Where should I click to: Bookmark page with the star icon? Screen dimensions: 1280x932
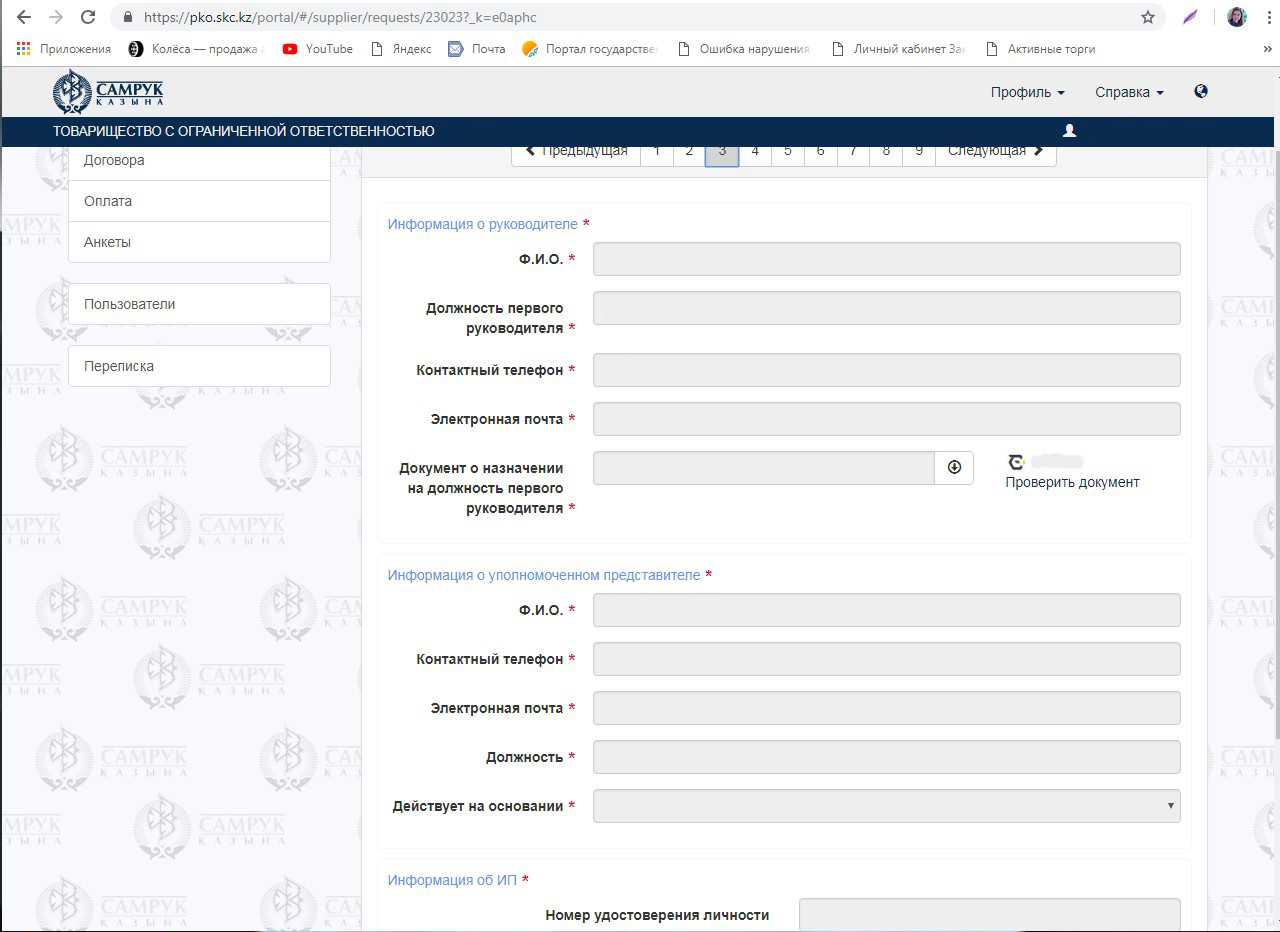coord(1148,17)
